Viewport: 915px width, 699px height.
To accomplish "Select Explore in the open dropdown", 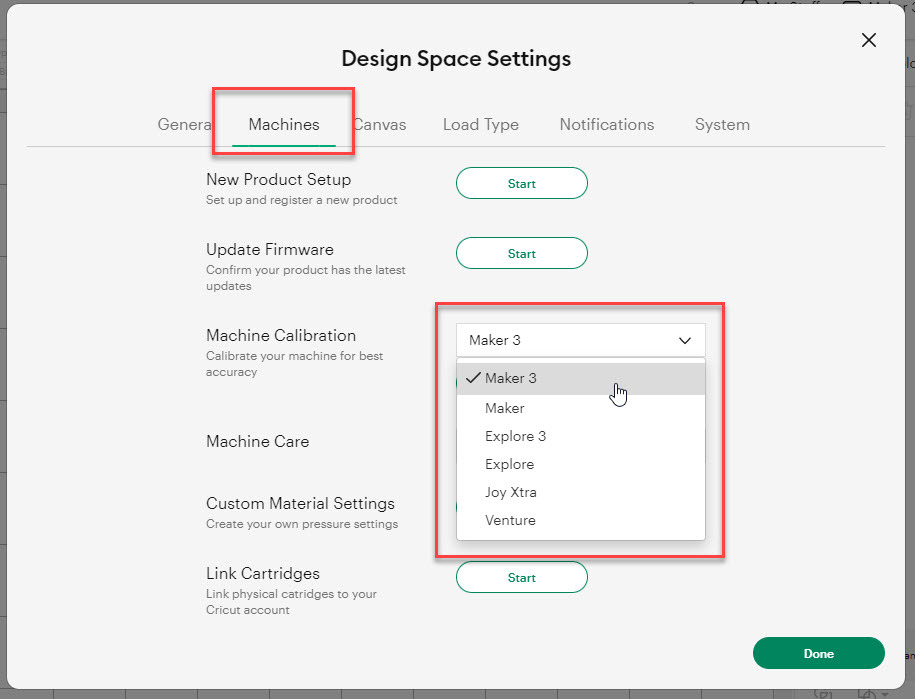I will (x=508, y=464).
